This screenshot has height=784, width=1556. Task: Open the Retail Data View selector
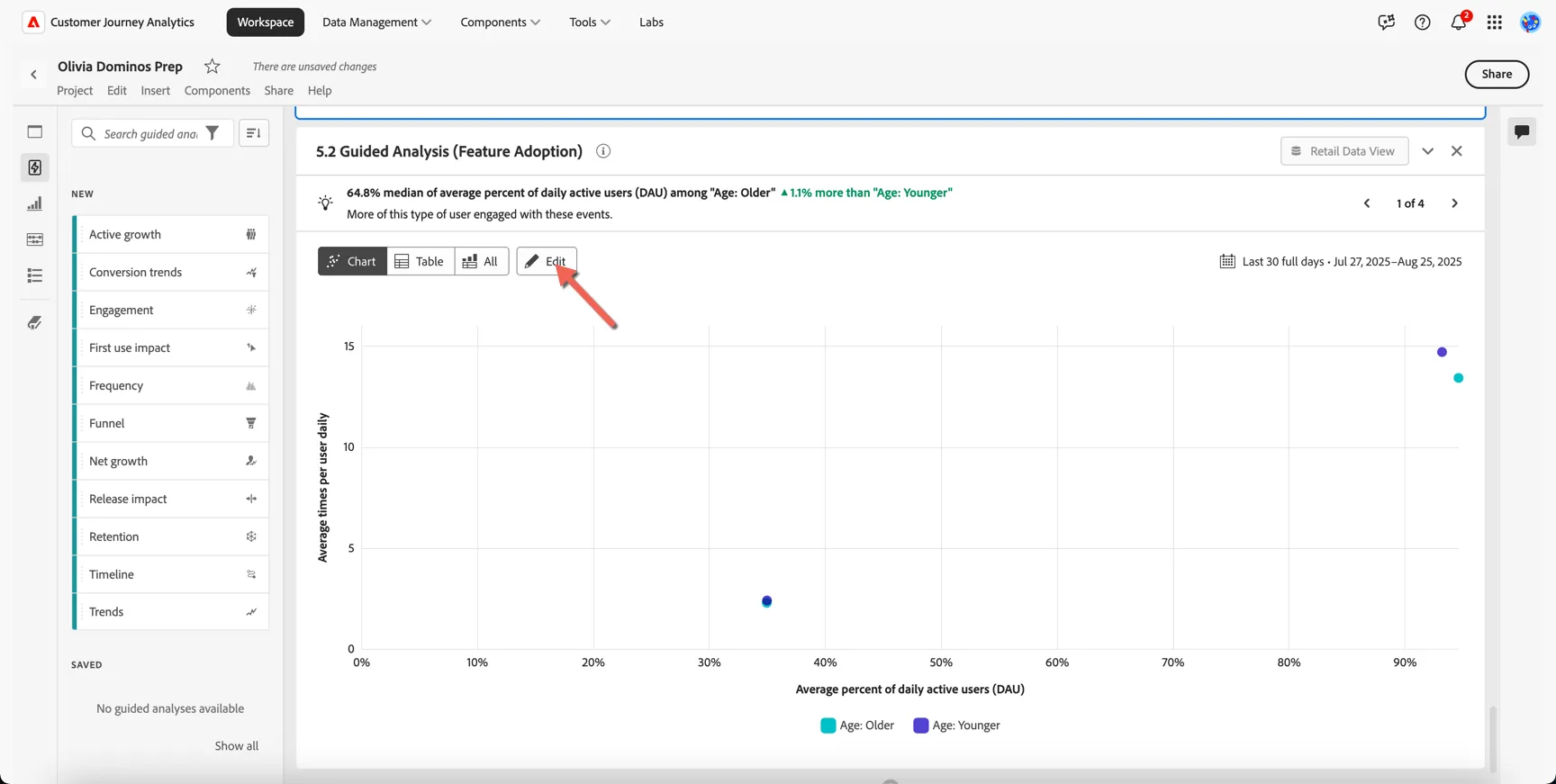click(1344, 151)
